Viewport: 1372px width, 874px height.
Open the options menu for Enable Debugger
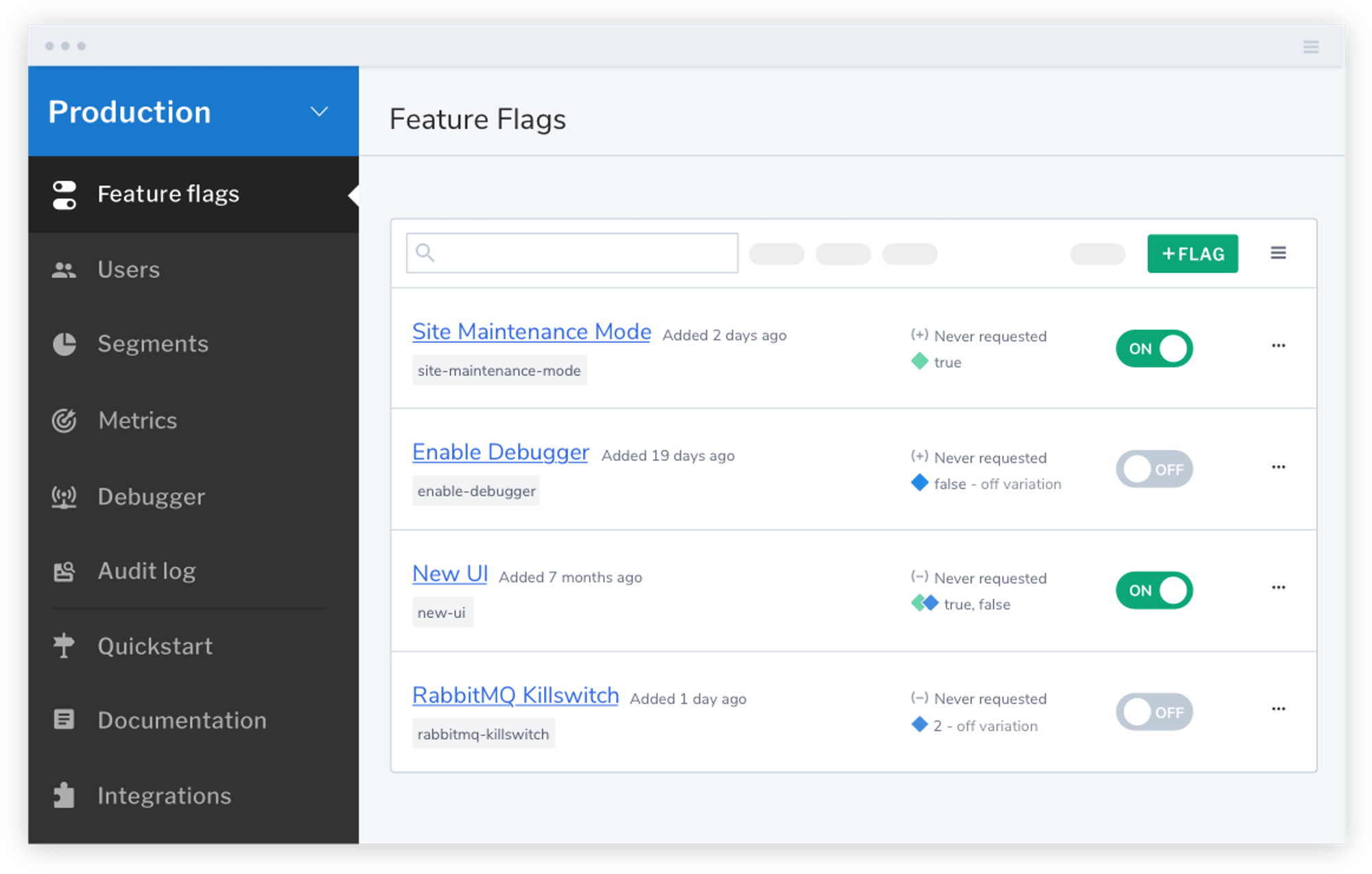(1279, 467)
